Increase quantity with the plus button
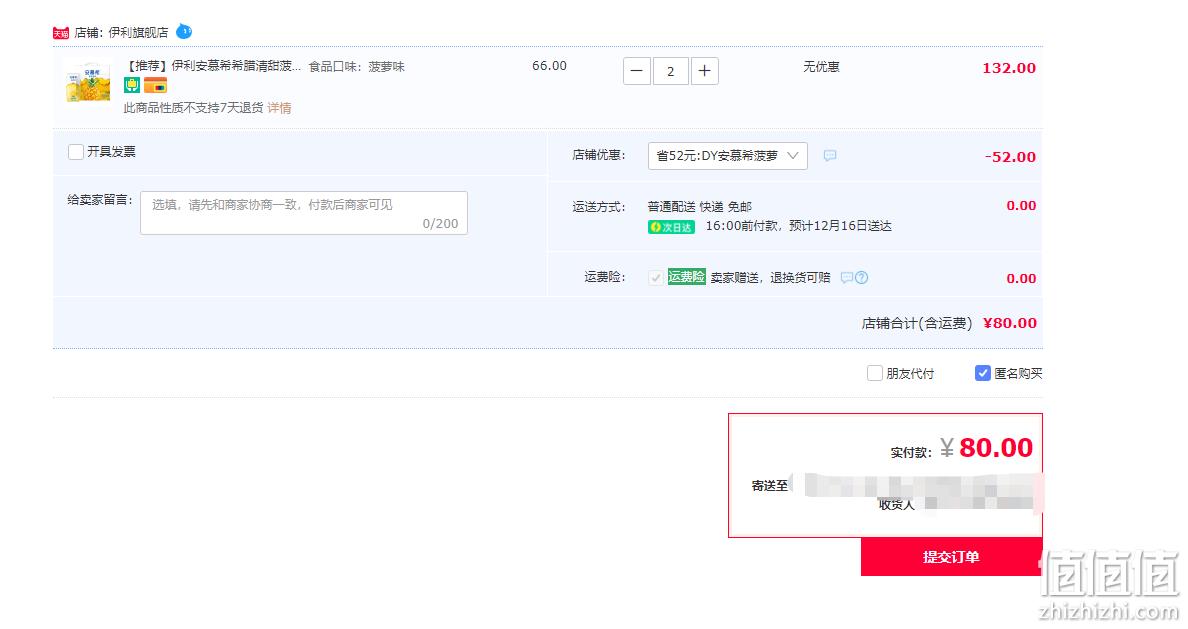 tap(705, 71)
